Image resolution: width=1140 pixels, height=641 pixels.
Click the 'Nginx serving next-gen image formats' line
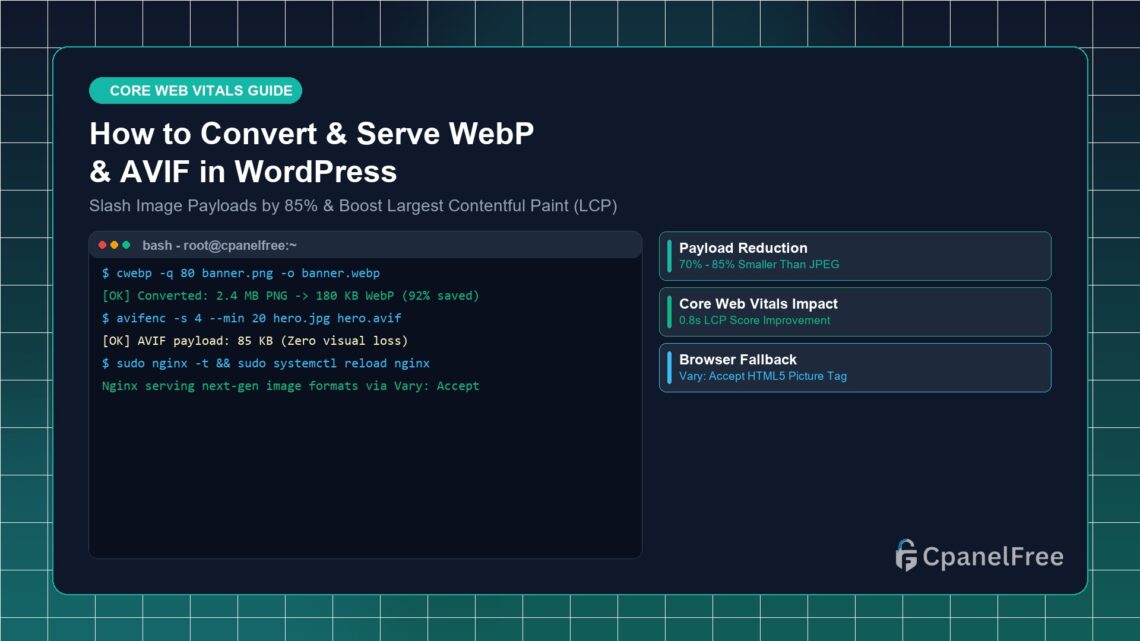(291, 386)
